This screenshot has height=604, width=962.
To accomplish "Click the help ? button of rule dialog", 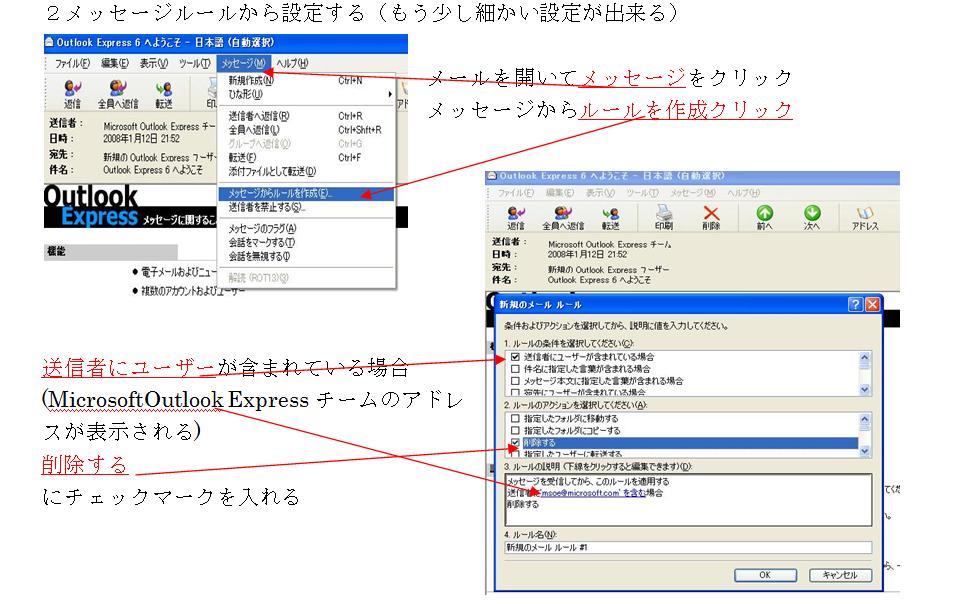I will coord(855,304).
